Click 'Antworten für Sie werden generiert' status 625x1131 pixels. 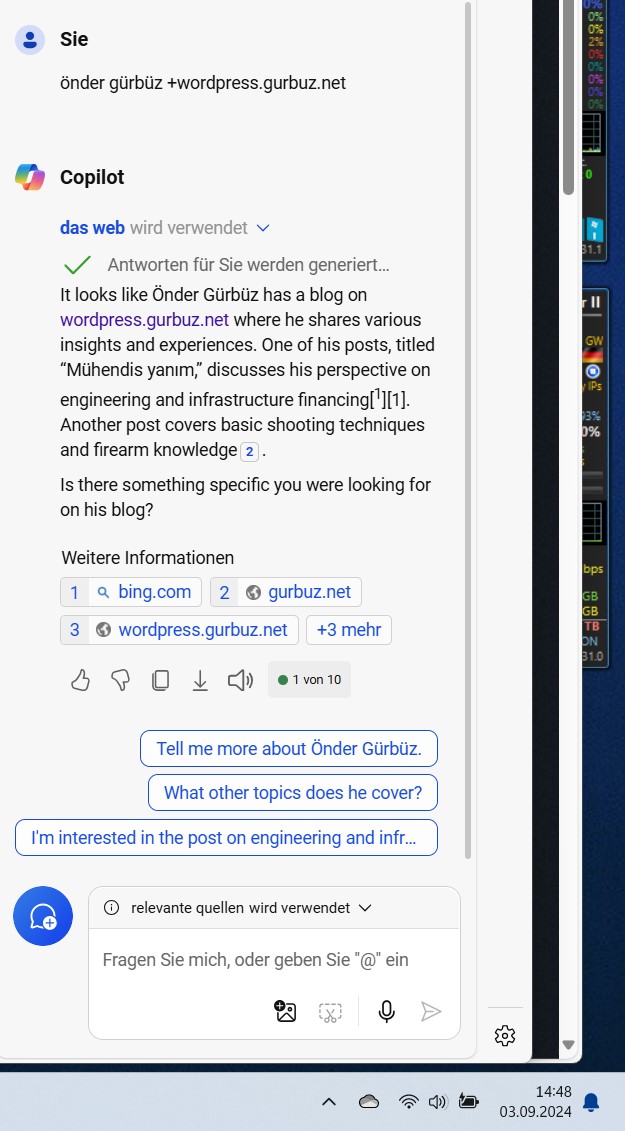(x=248, y=265)
